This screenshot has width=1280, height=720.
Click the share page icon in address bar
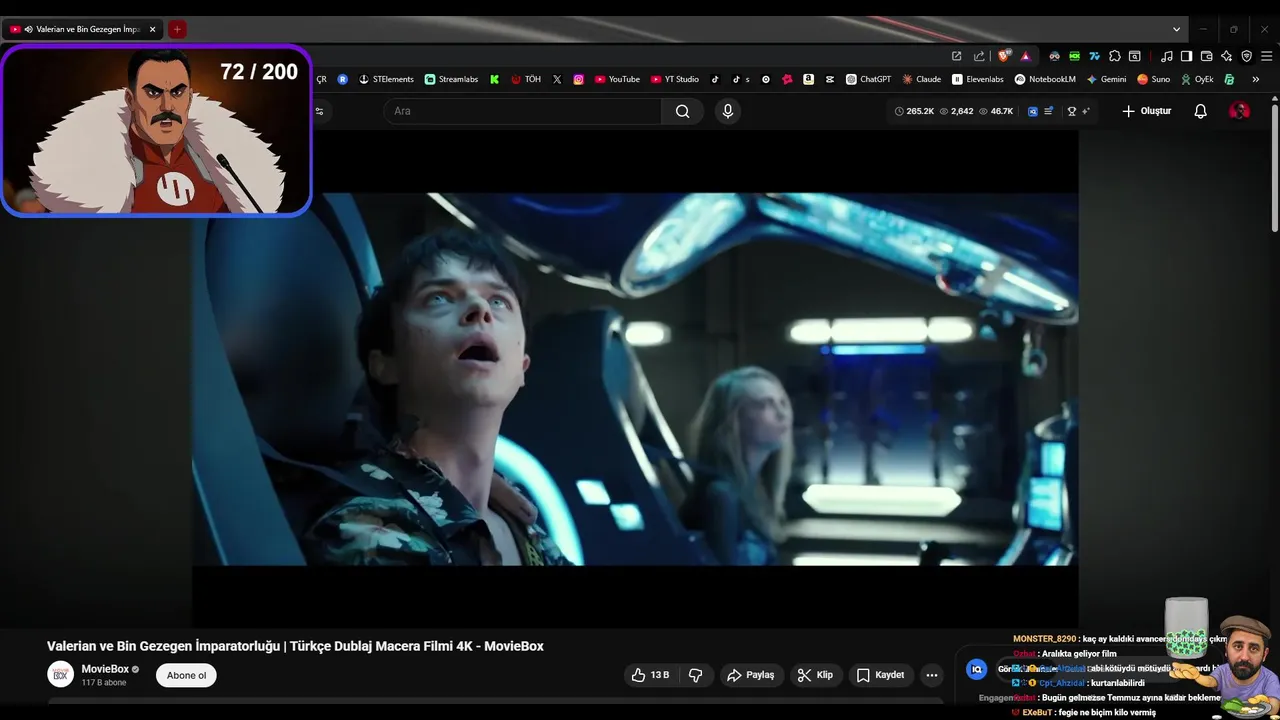[x=979, y=56]
